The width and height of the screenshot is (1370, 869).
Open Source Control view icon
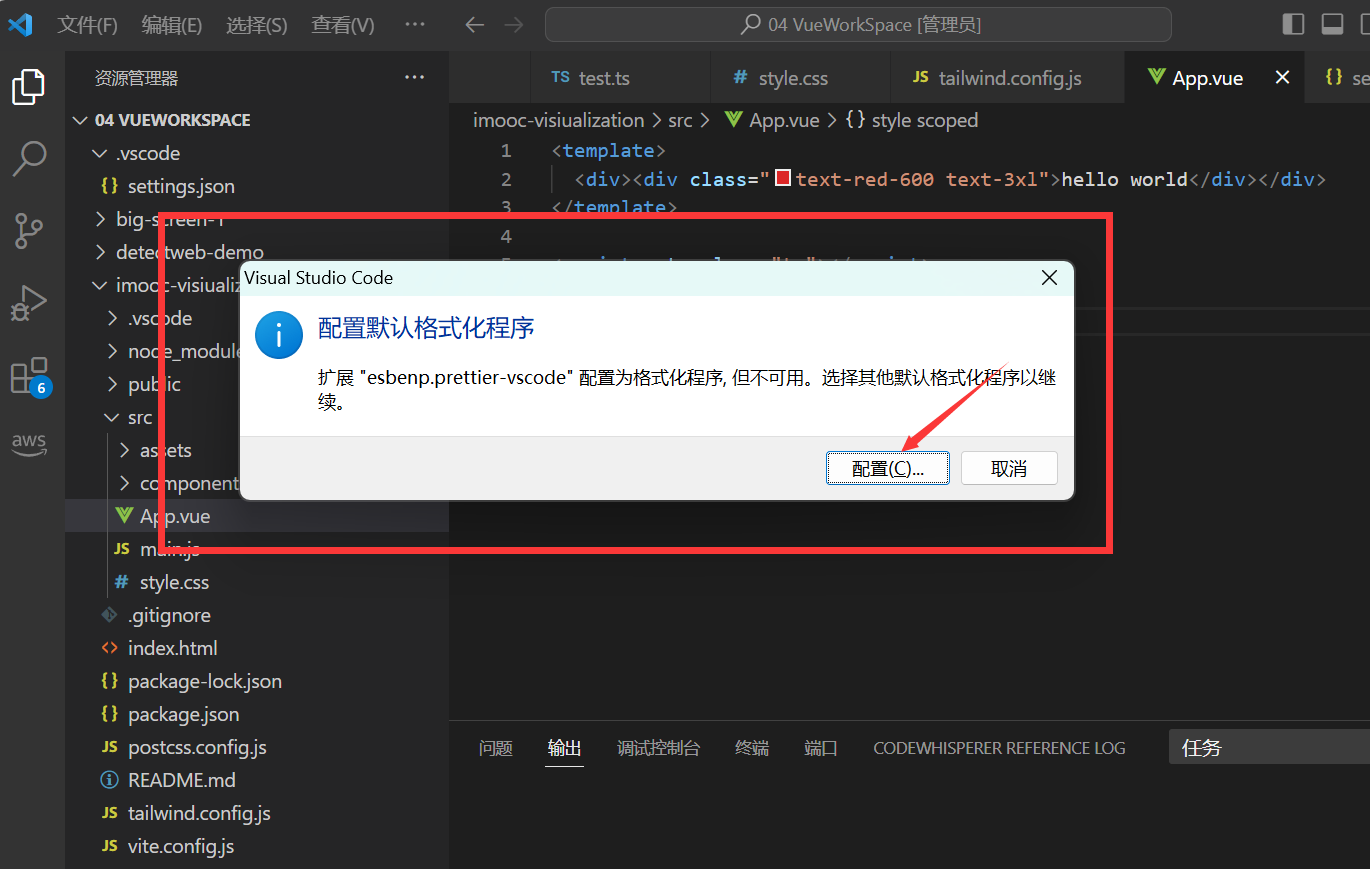[29, 230]
